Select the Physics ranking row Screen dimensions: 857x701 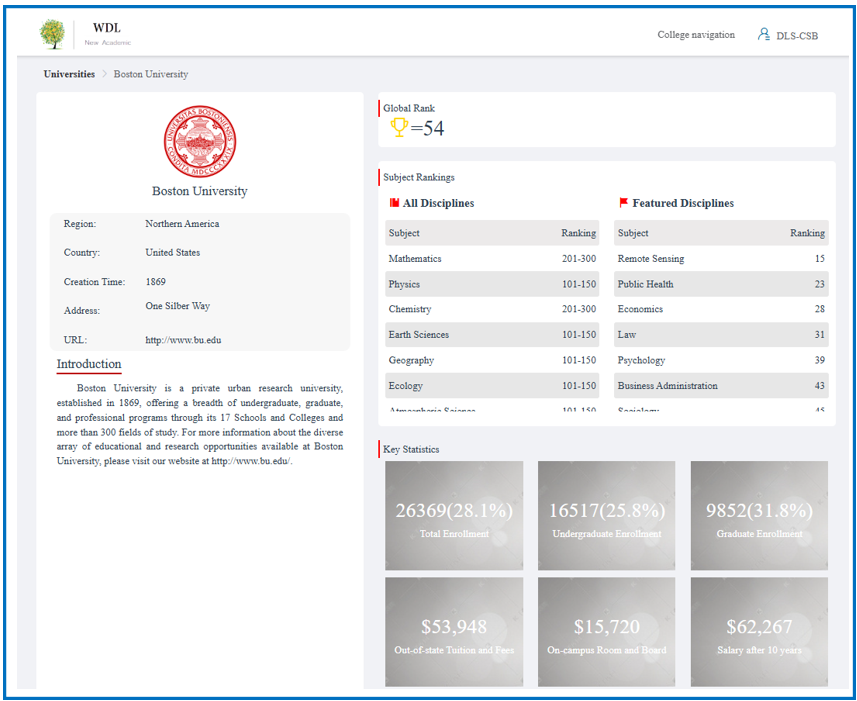(492, 284)
